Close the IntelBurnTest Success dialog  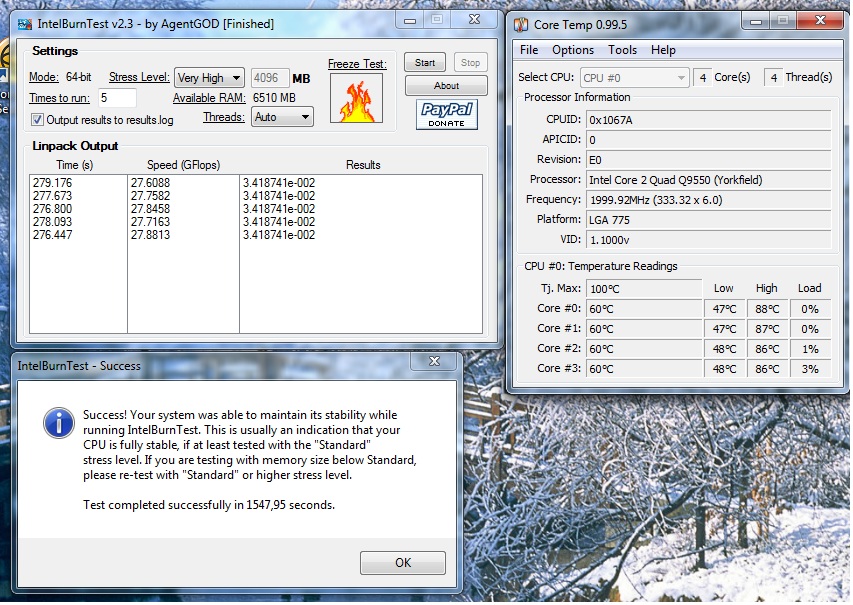tap(434, 361)
